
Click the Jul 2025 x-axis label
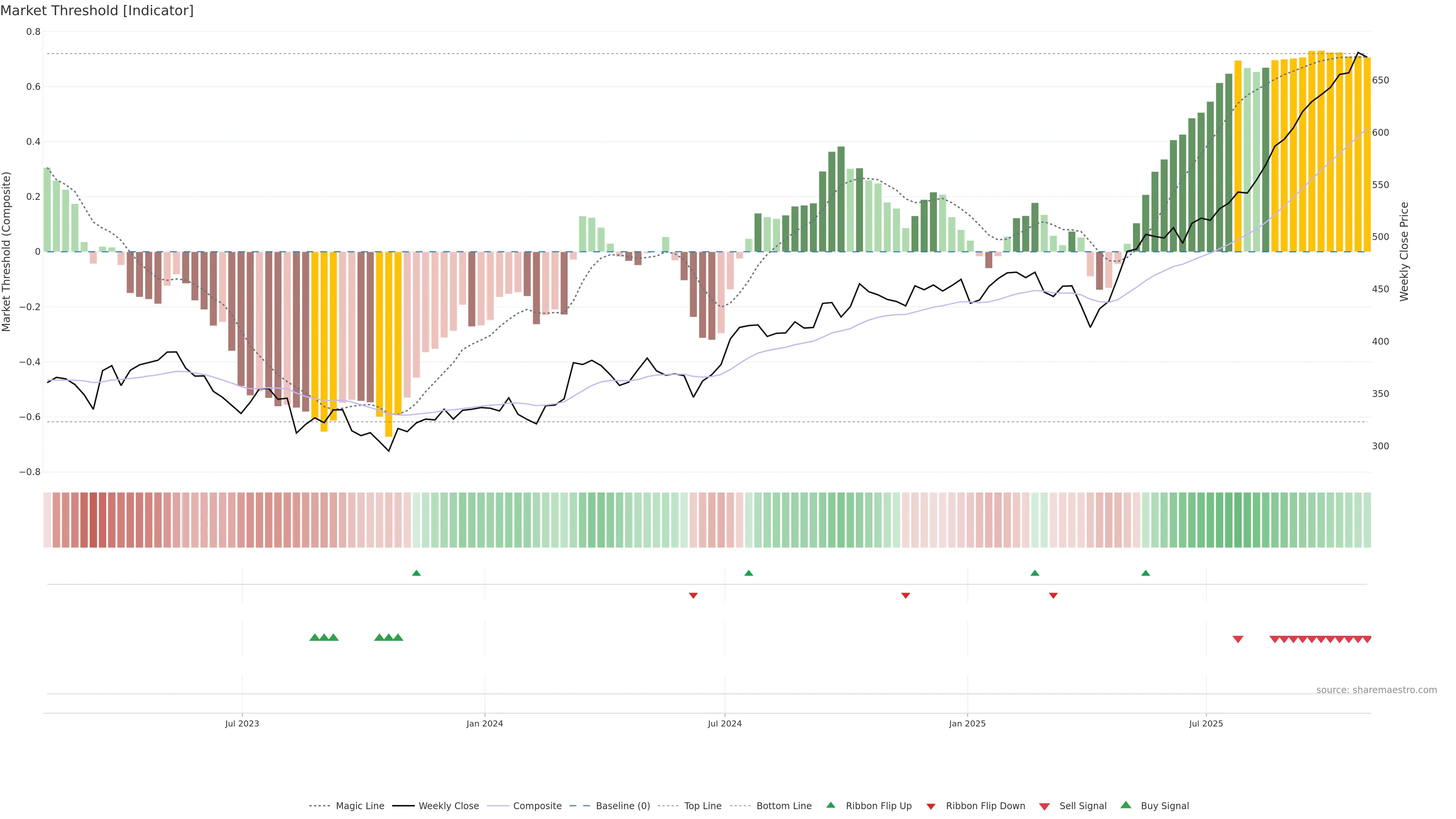pyautogui.click(x=1206, y=723)
